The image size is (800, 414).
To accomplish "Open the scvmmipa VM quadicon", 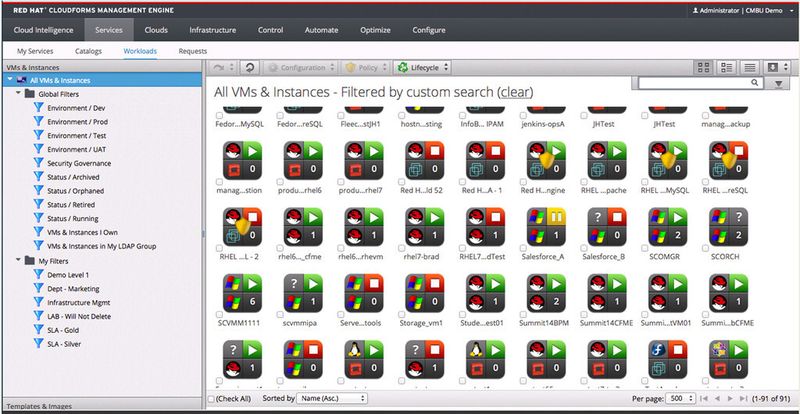I will coord(303,293).
